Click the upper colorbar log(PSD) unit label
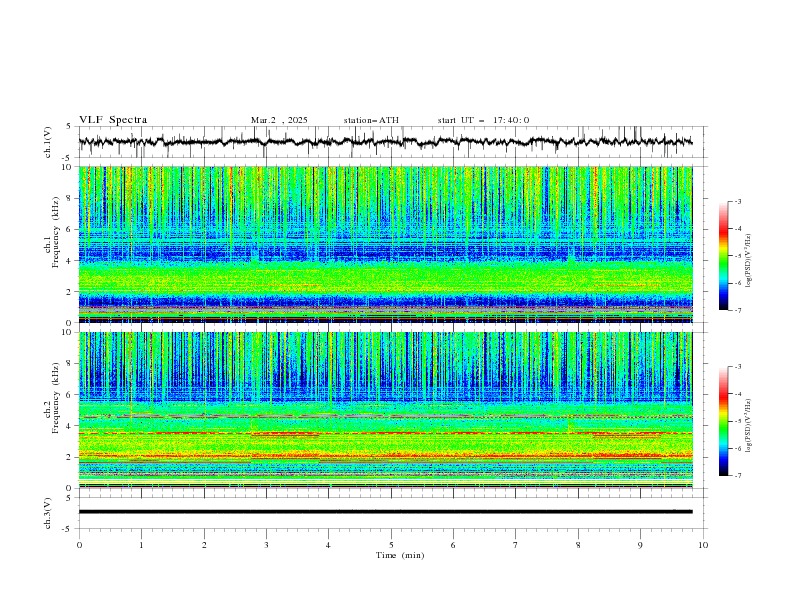Image resolution: width=792 pixels, height=612 pixels. [x=749, y=261]
